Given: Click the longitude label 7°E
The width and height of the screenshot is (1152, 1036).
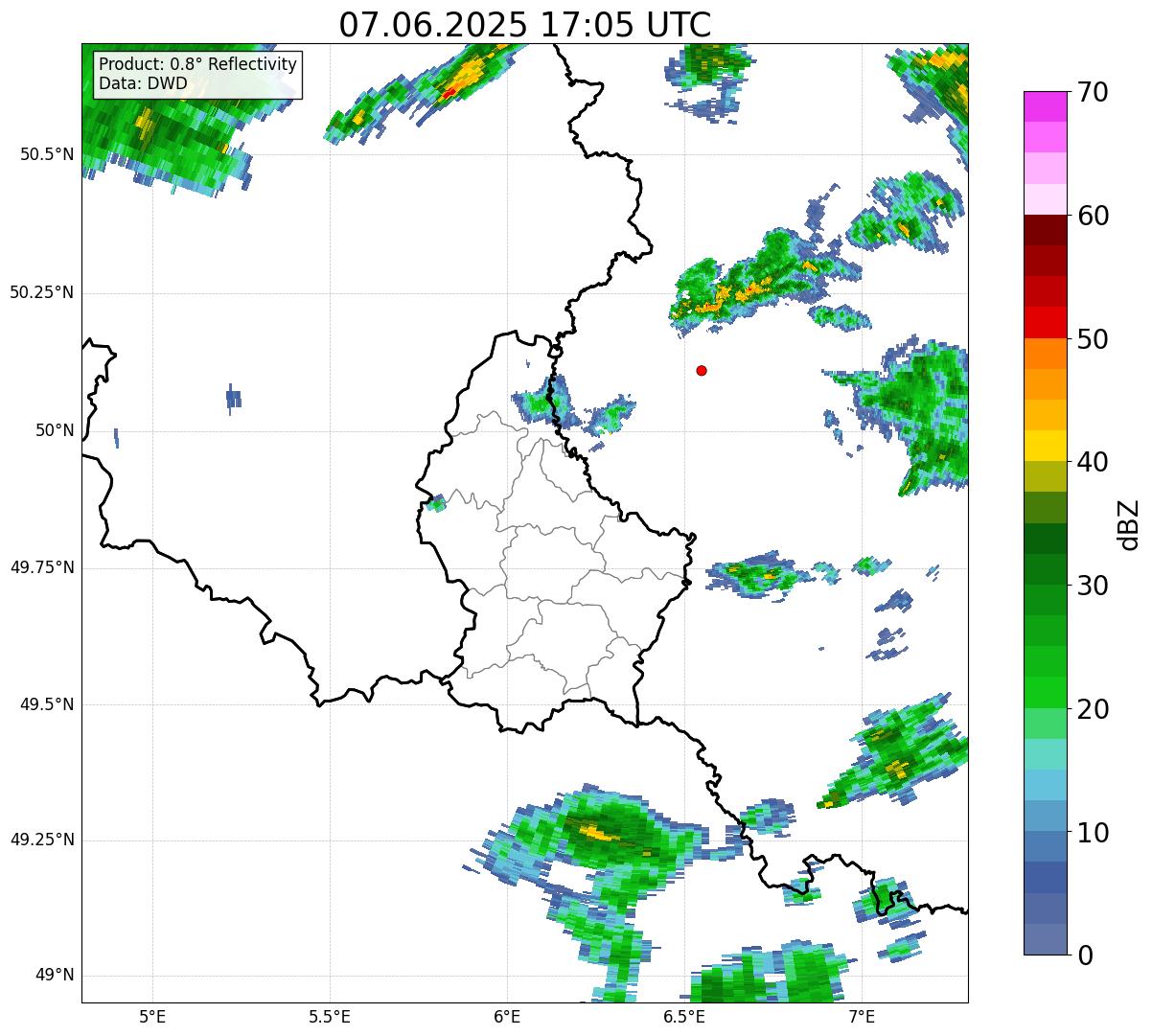Looking at the screenshot, I should pyautogui.click(x=862, y=1017).
